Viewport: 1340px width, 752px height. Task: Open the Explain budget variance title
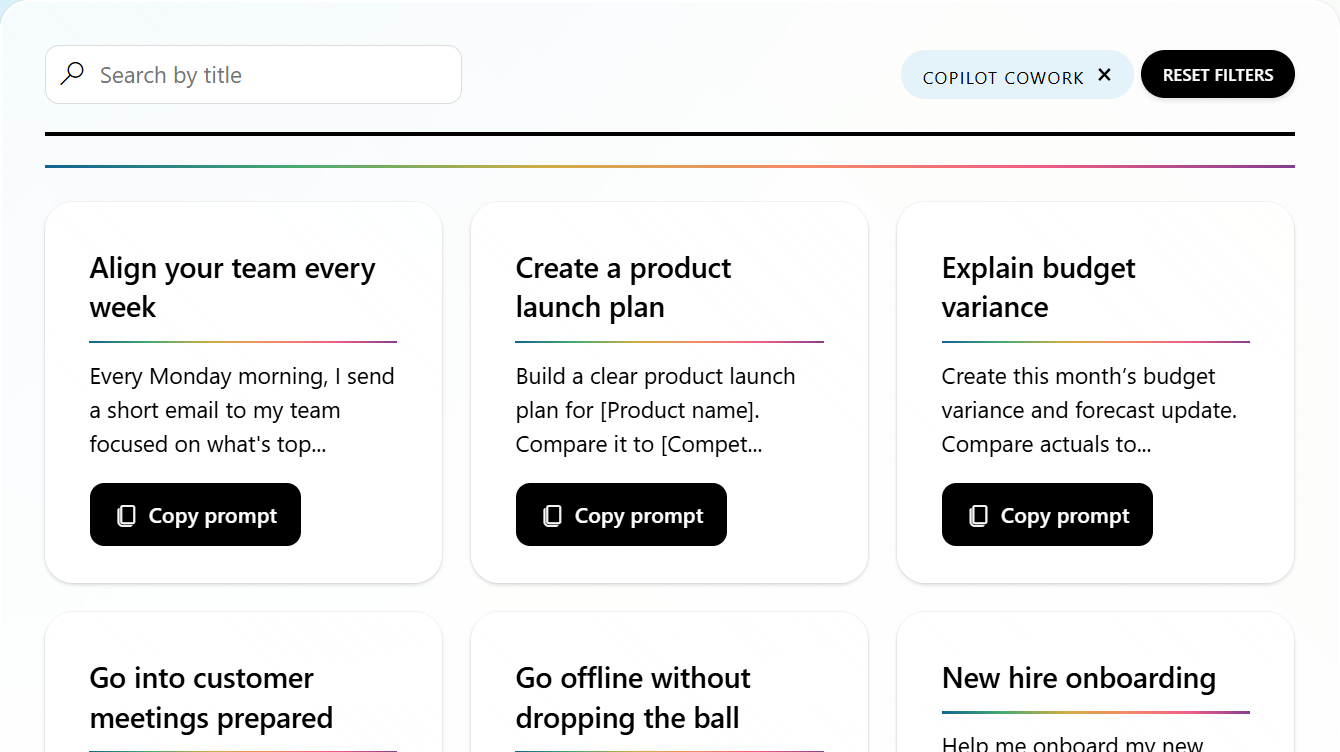click(x=1039, y=287)
